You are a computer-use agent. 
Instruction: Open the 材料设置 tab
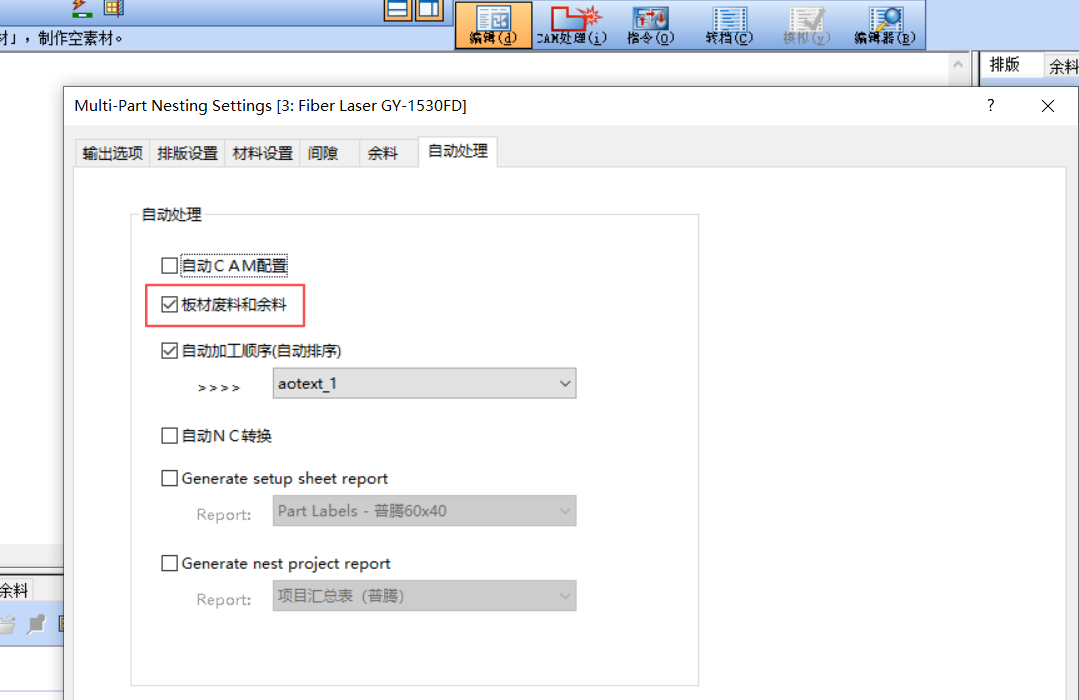point(262,153)
